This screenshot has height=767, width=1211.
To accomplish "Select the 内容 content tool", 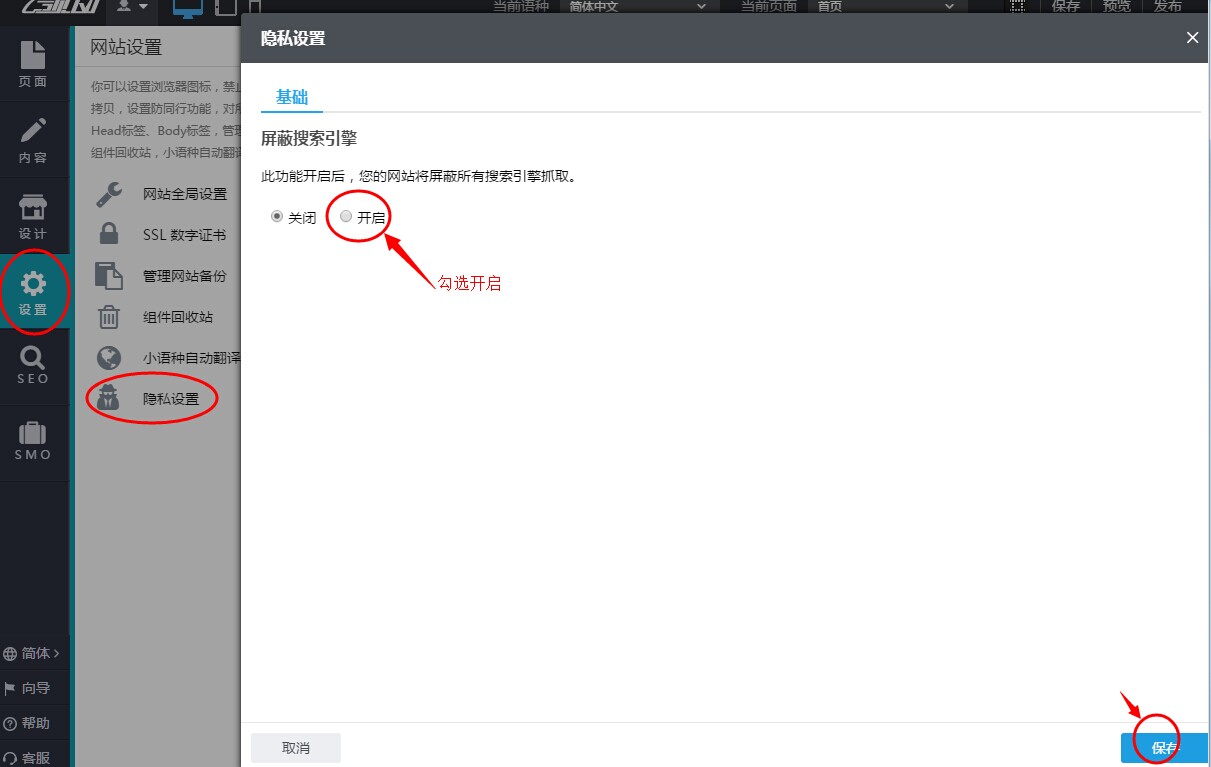I will [33, 140].
